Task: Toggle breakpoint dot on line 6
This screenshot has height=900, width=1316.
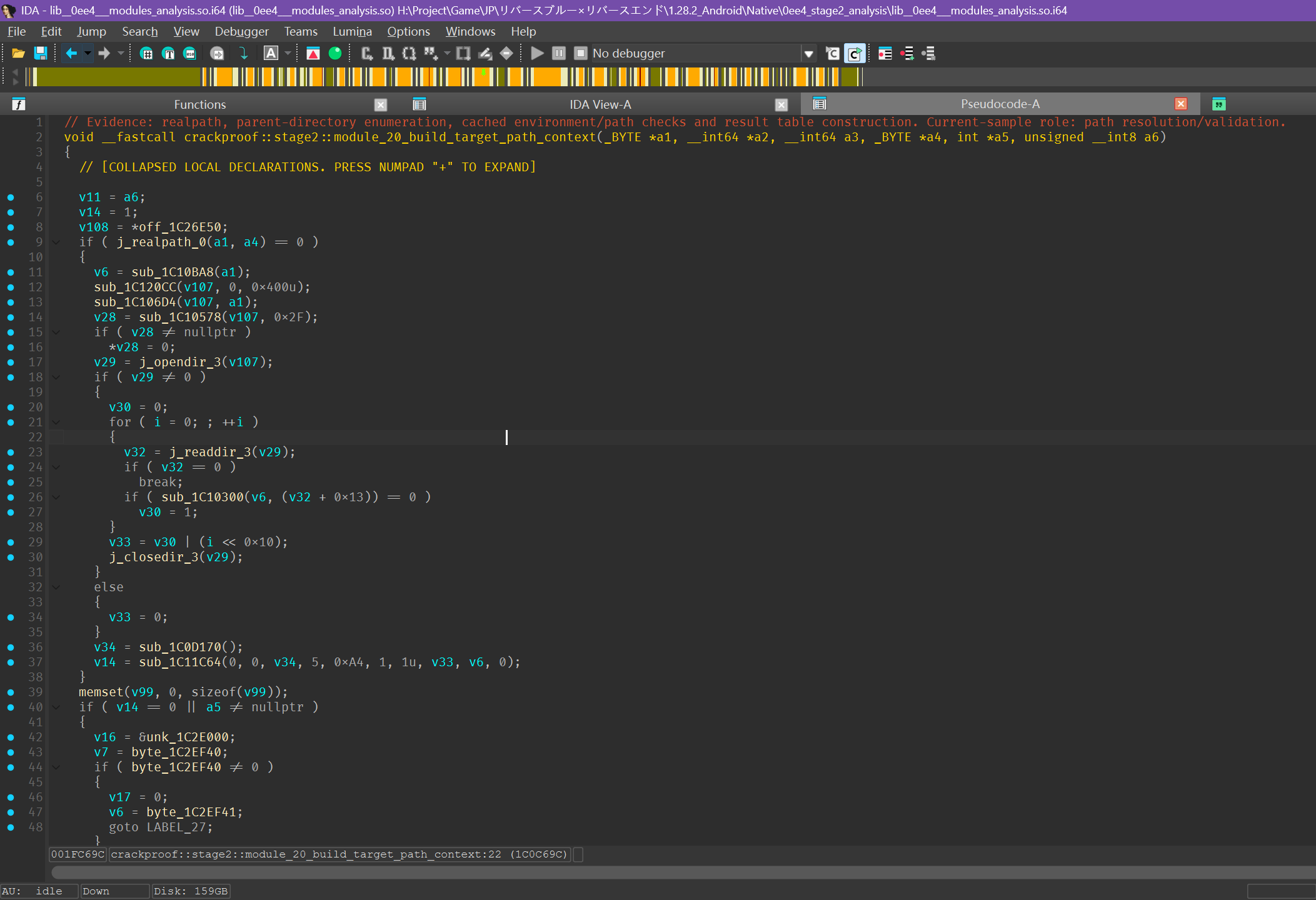Action: [11, 197]
